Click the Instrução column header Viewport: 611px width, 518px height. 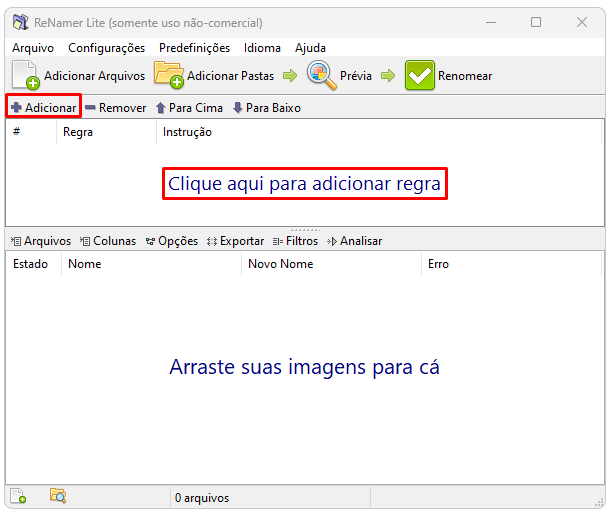tap(379, 132)
